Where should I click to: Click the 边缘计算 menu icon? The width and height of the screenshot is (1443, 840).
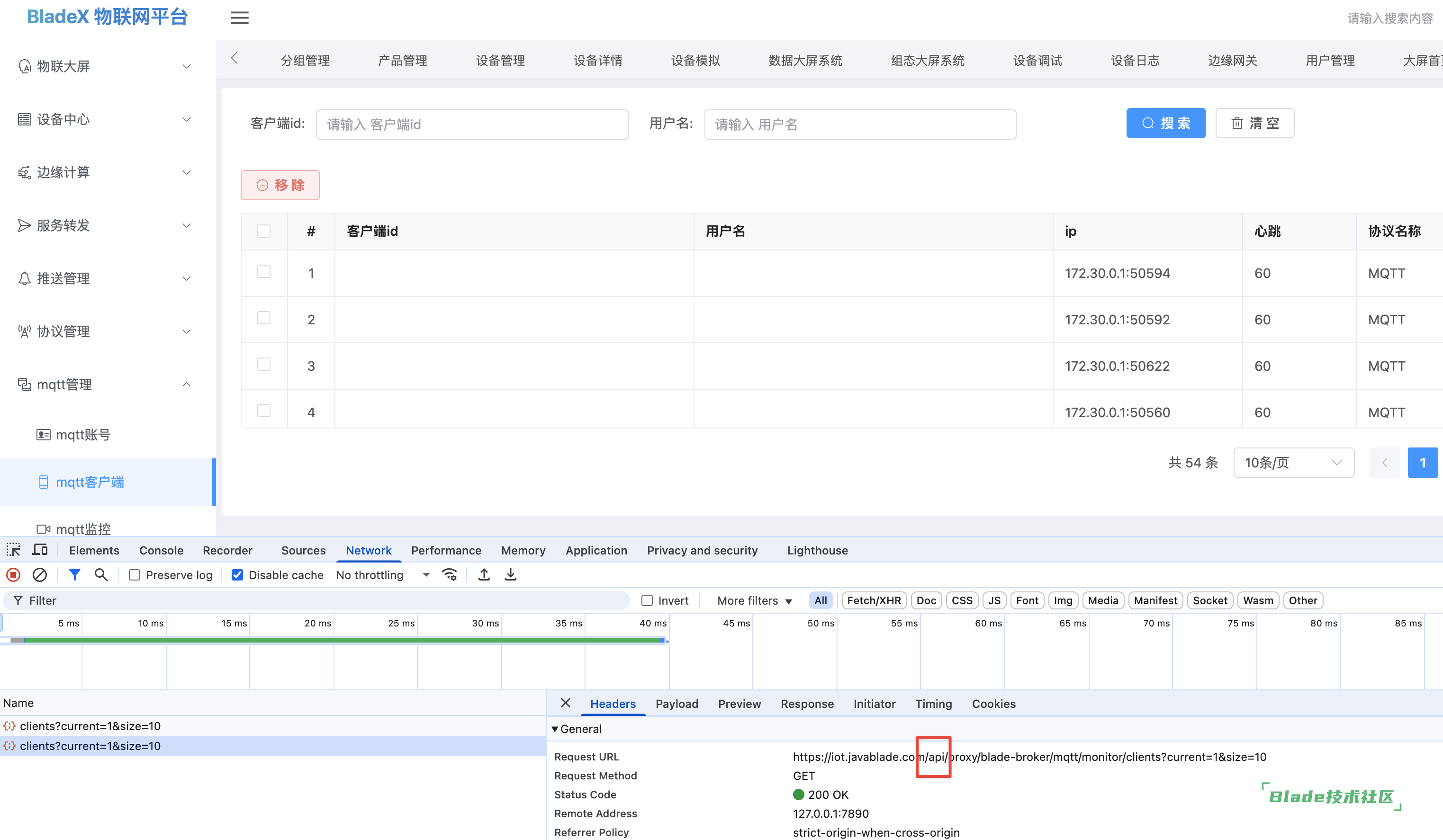coord(24,172)
